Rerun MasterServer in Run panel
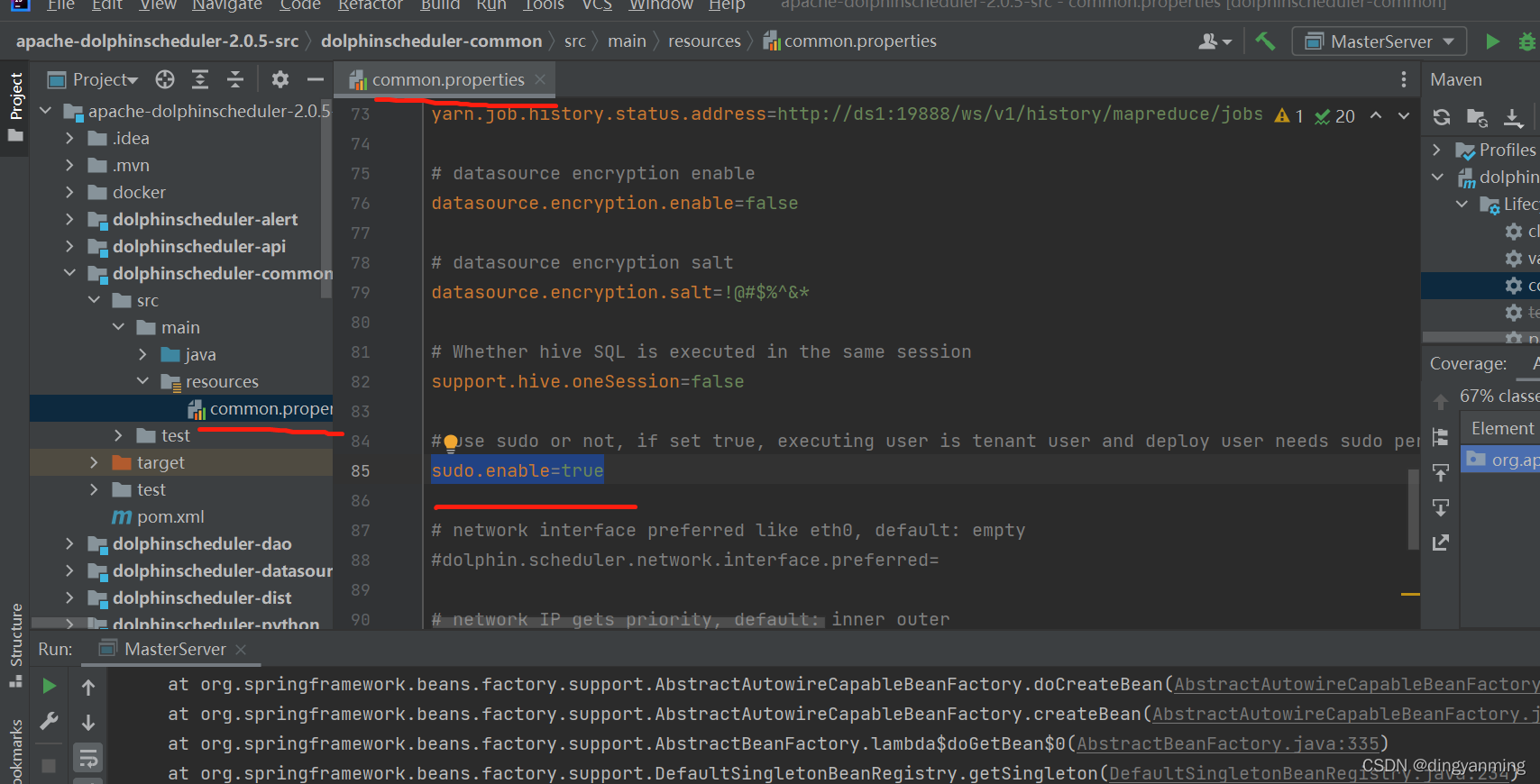The image size is (1540, 784). point(49,687)
